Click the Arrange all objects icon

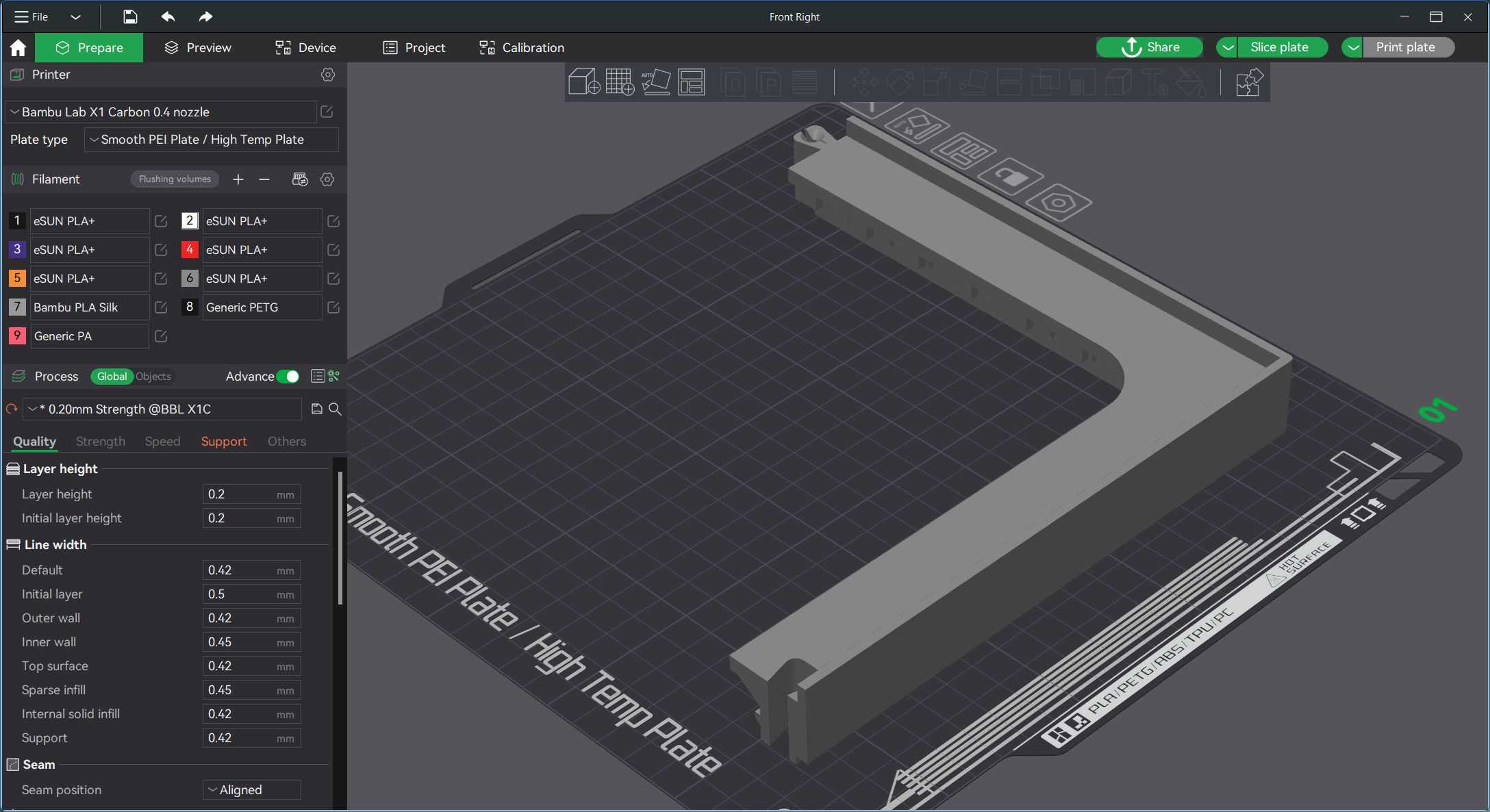tap(692, 82)
